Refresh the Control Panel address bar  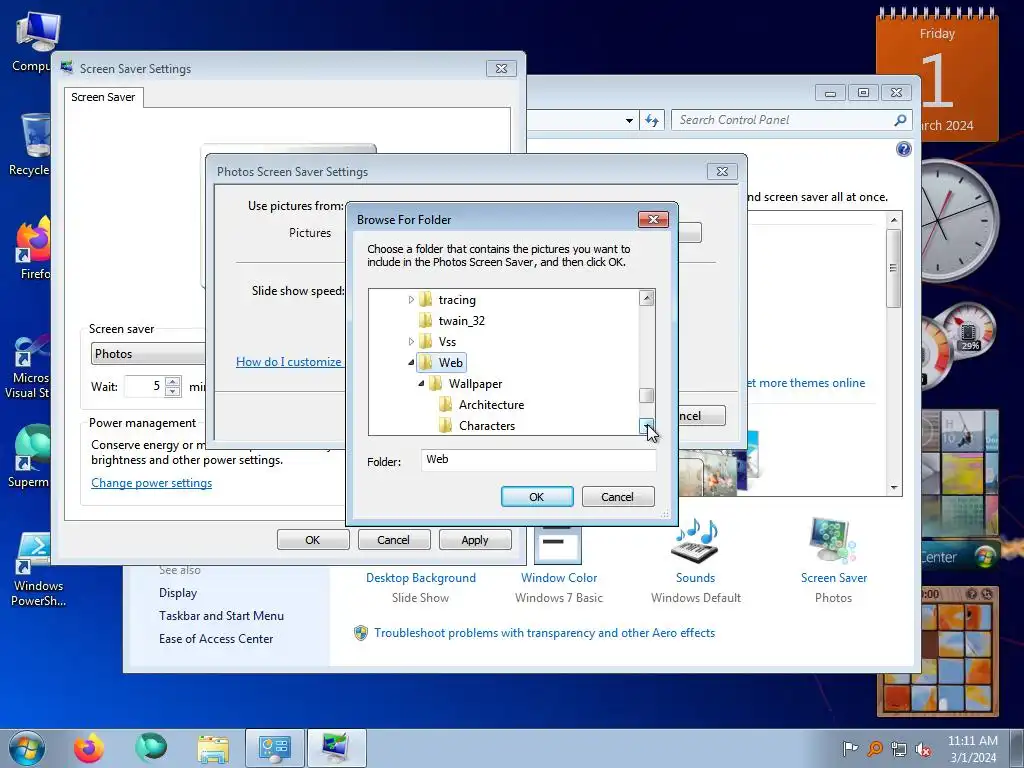click(652, 120)
